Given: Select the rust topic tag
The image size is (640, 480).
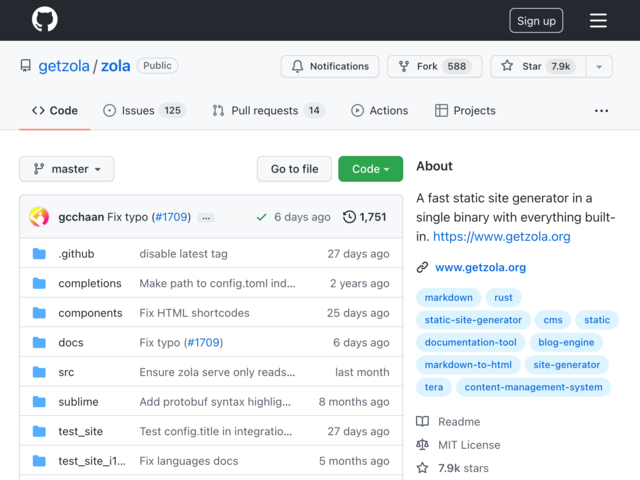Looking at the screenshot, I should pos(503,298).
